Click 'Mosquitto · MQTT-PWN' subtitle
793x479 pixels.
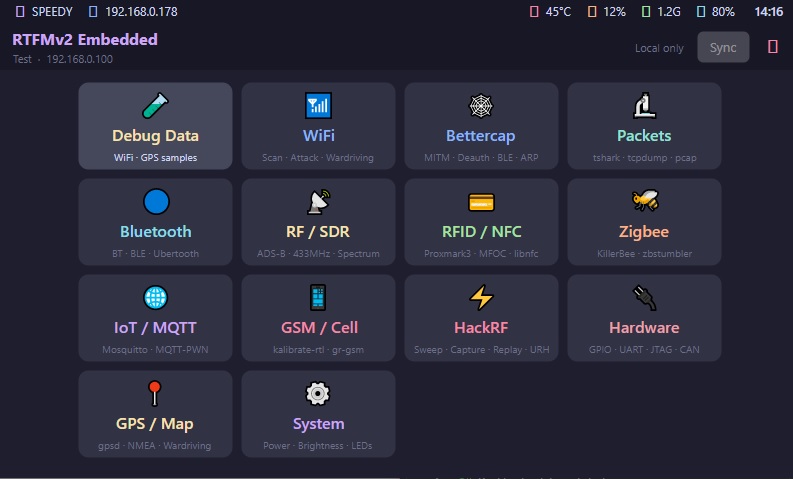point(155,350)
